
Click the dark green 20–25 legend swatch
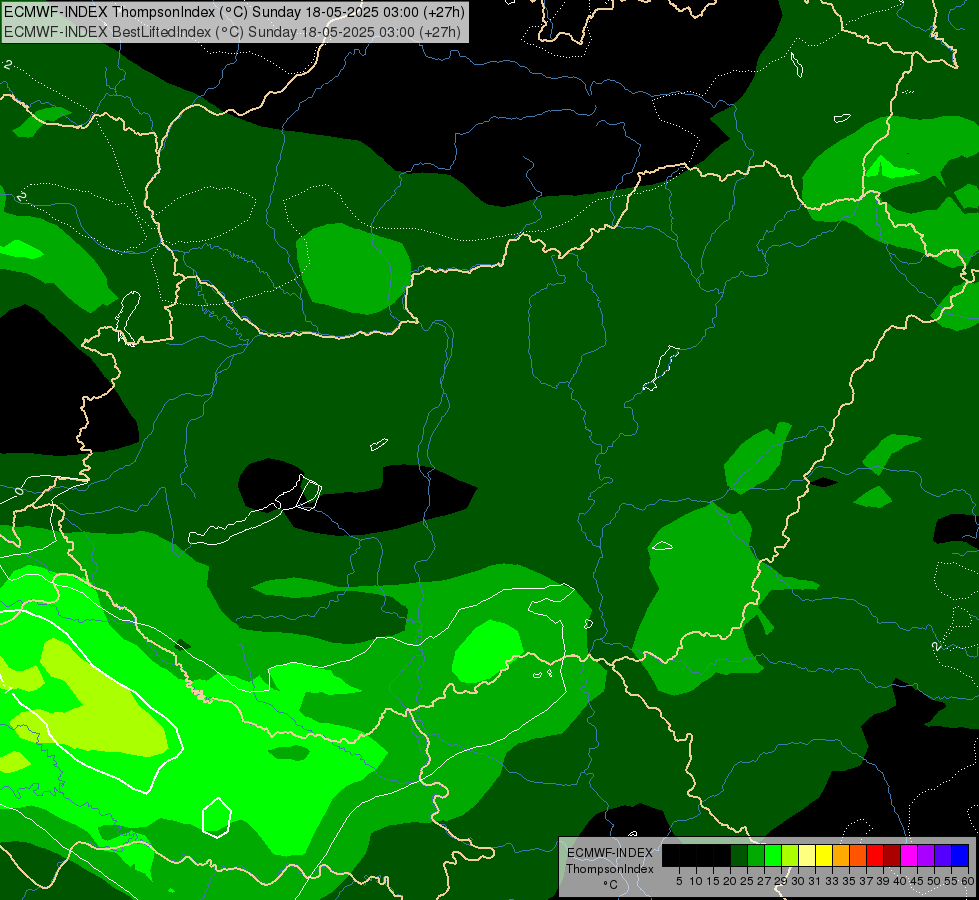click(739, 855)
